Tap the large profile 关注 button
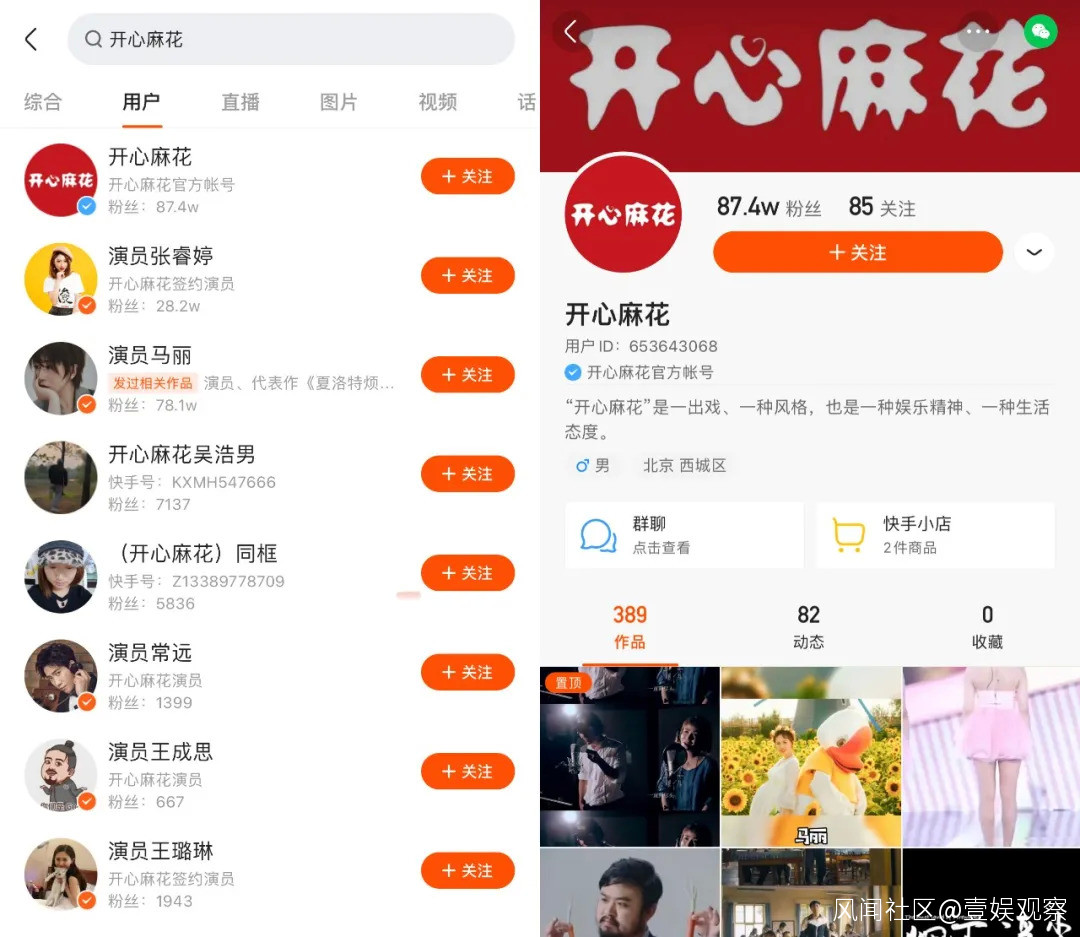The width and height of the screenshot is (1080, 937). [x=858, y=252]
